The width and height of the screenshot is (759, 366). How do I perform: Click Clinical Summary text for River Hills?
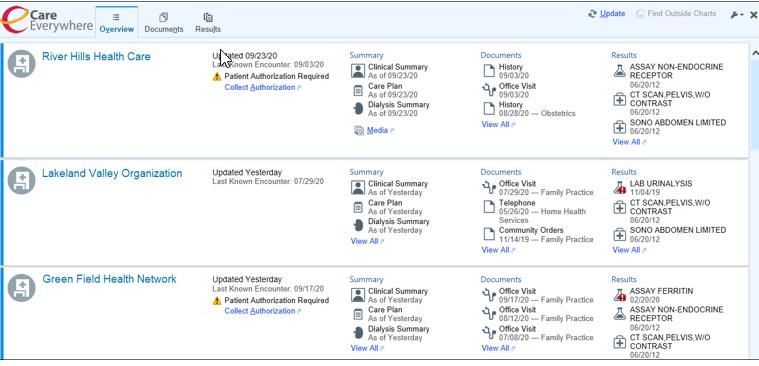click(398, 67)
